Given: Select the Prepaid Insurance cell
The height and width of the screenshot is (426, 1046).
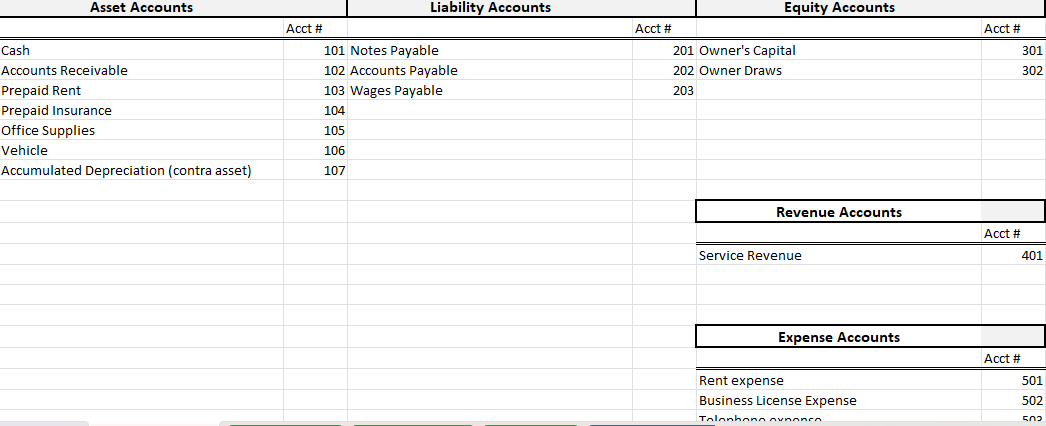Looking at the screenshot, I should click(x=142, y=110).
